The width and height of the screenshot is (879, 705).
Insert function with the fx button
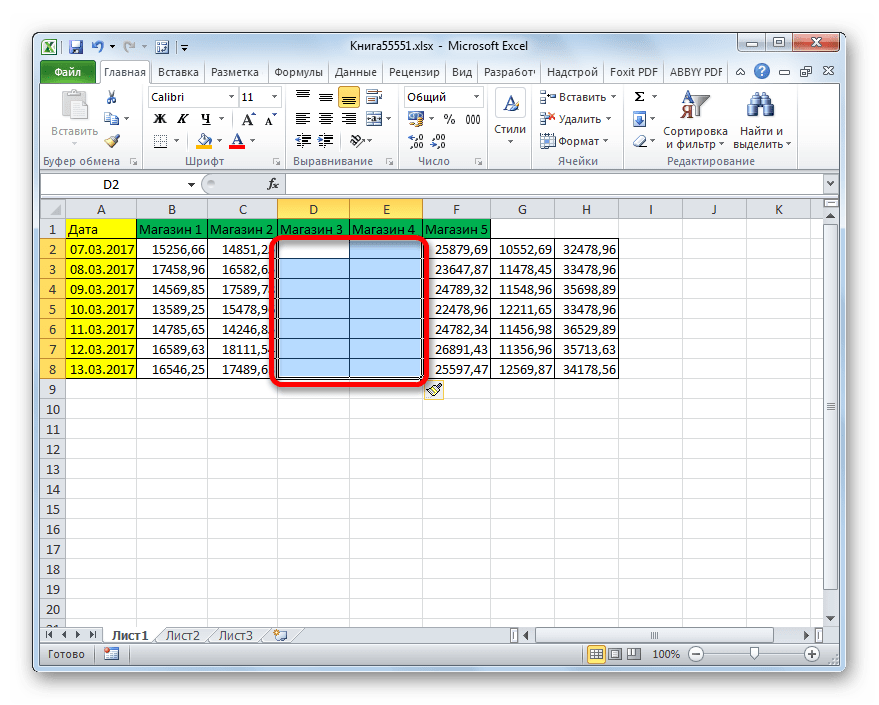coord(273,184)
